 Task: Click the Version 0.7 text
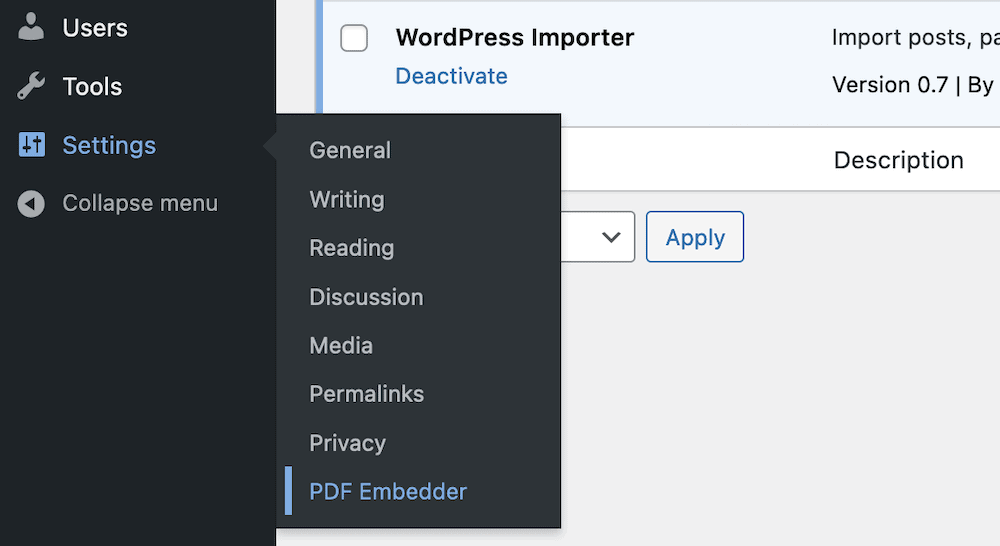890,85
